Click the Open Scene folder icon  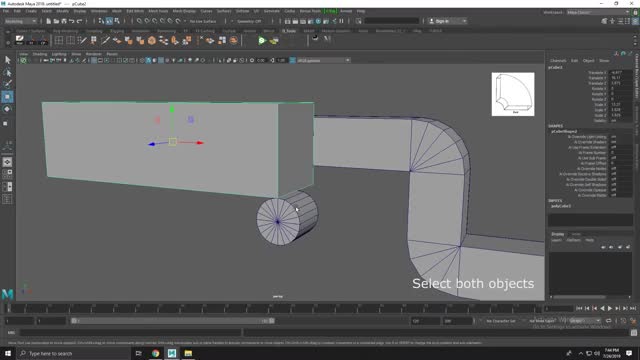[x=56, y=21]
